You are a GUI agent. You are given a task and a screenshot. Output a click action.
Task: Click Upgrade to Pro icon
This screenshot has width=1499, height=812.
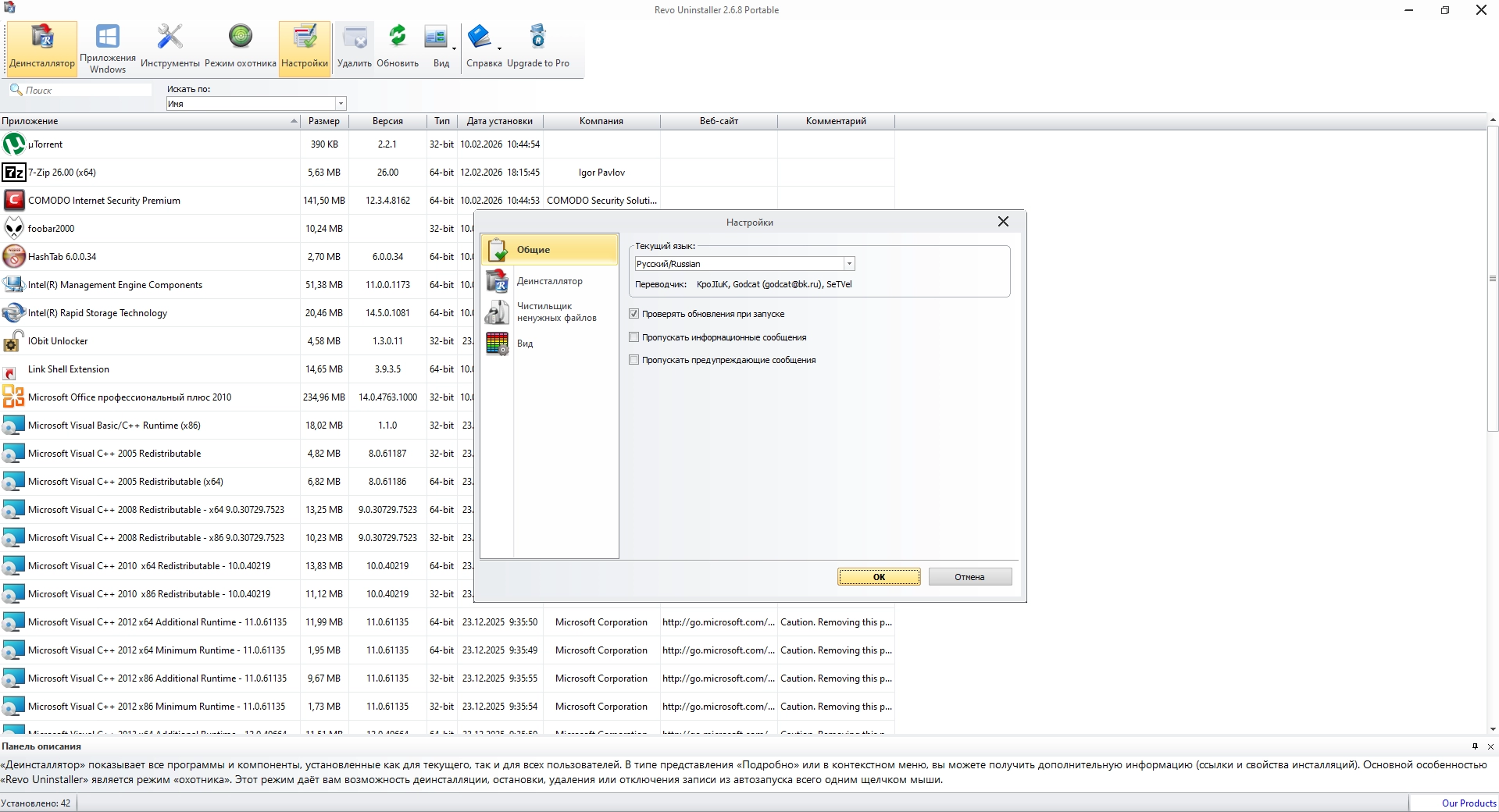click(537, 37)
